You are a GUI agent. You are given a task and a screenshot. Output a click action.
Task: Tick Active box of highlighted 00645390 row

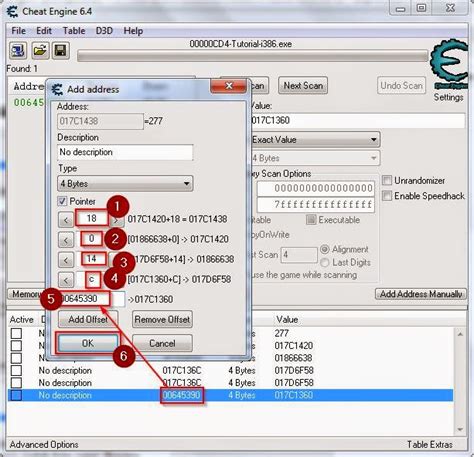[16, 395]
